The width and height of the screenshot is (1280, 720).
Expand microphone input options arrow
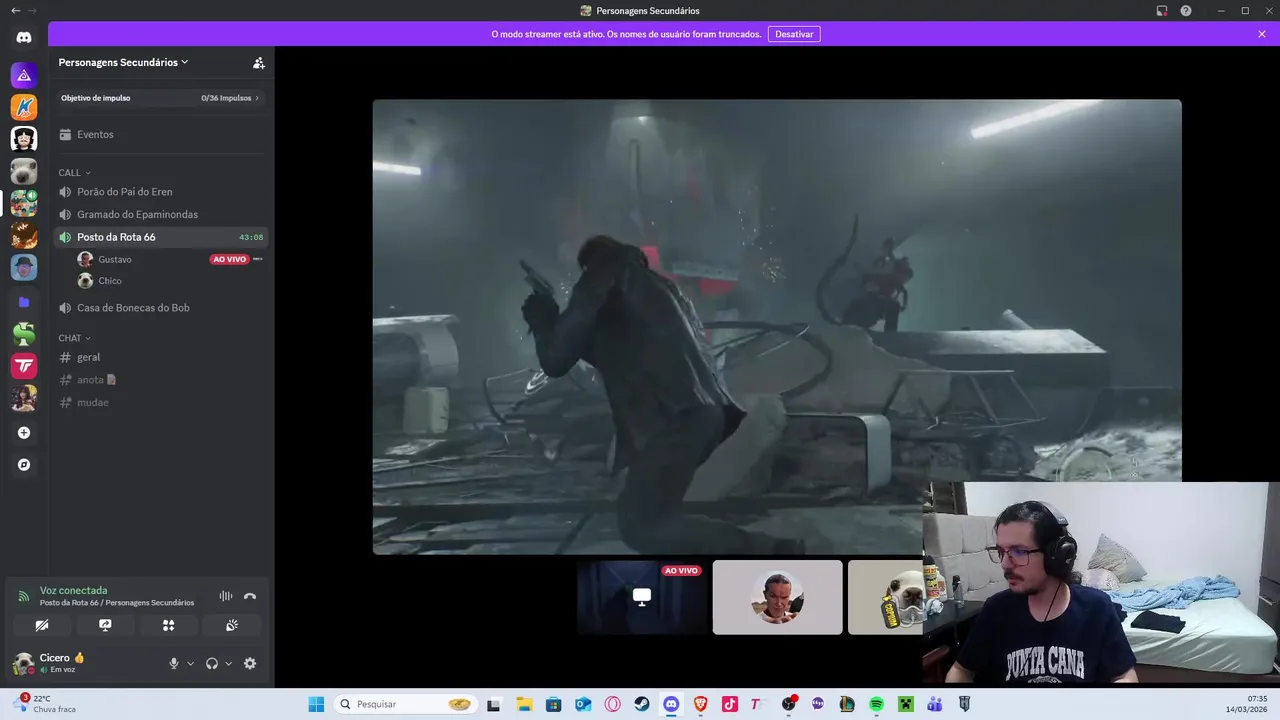pos(190,663)
